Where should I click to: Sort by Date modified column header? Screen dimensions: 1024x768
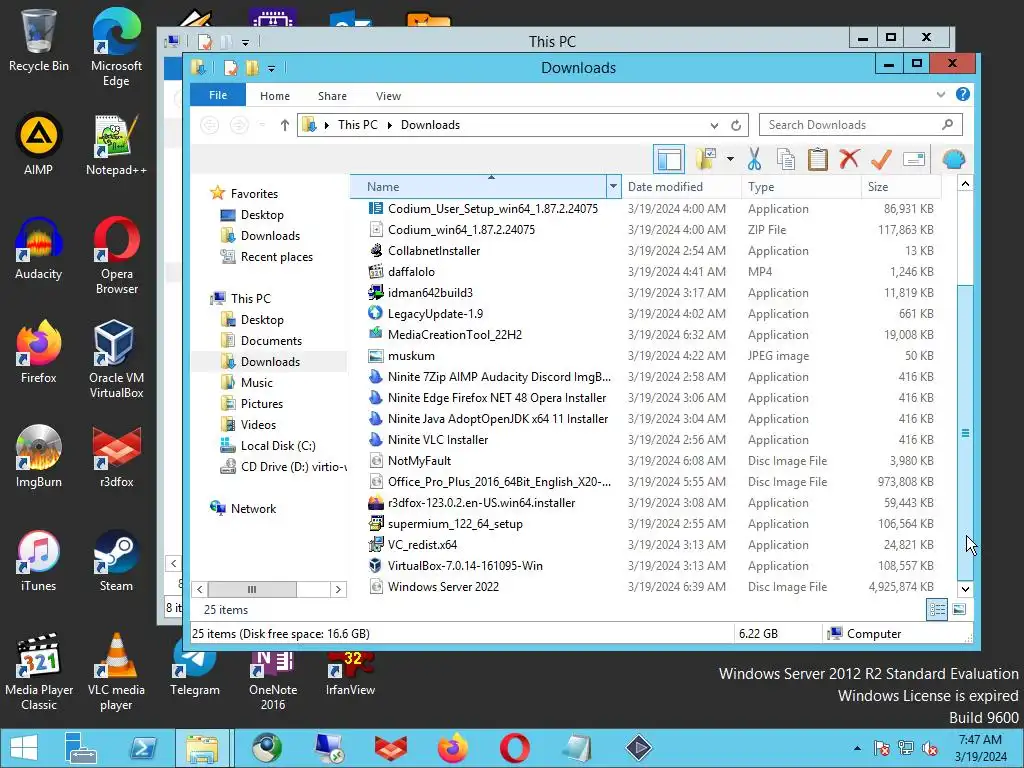click(681, 187)
